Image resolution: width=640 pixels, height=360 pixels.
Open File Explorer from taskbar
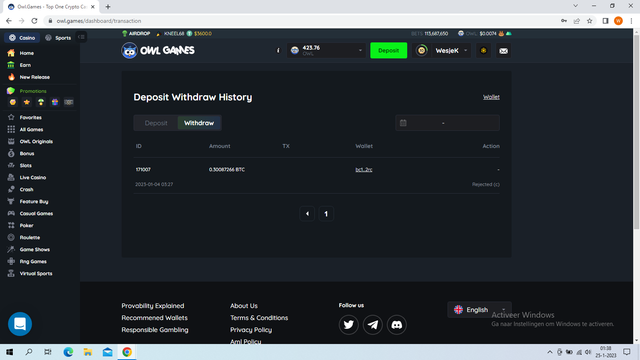click(x=88, y=352)
